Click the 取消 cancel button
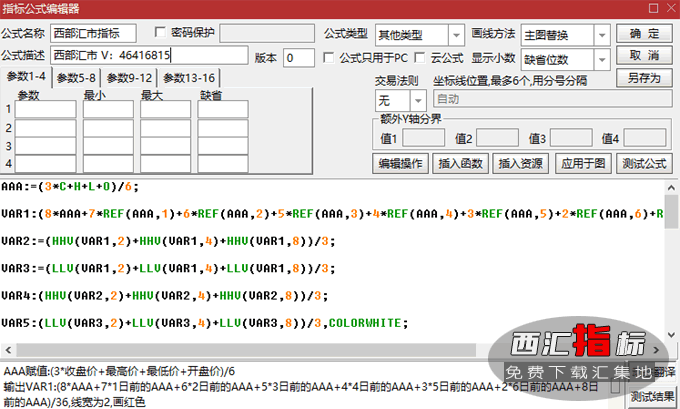Viewport: 680px width, 409px height. (x=643, y=54)
